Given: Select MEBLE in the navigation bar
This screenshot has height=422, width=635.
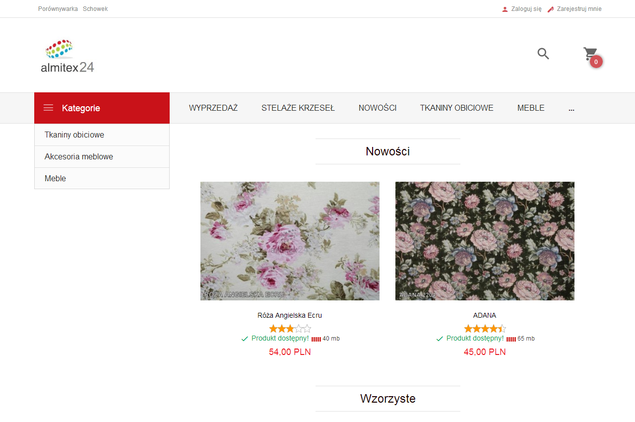Looking at the screenshot, I should tap(530, 108).
